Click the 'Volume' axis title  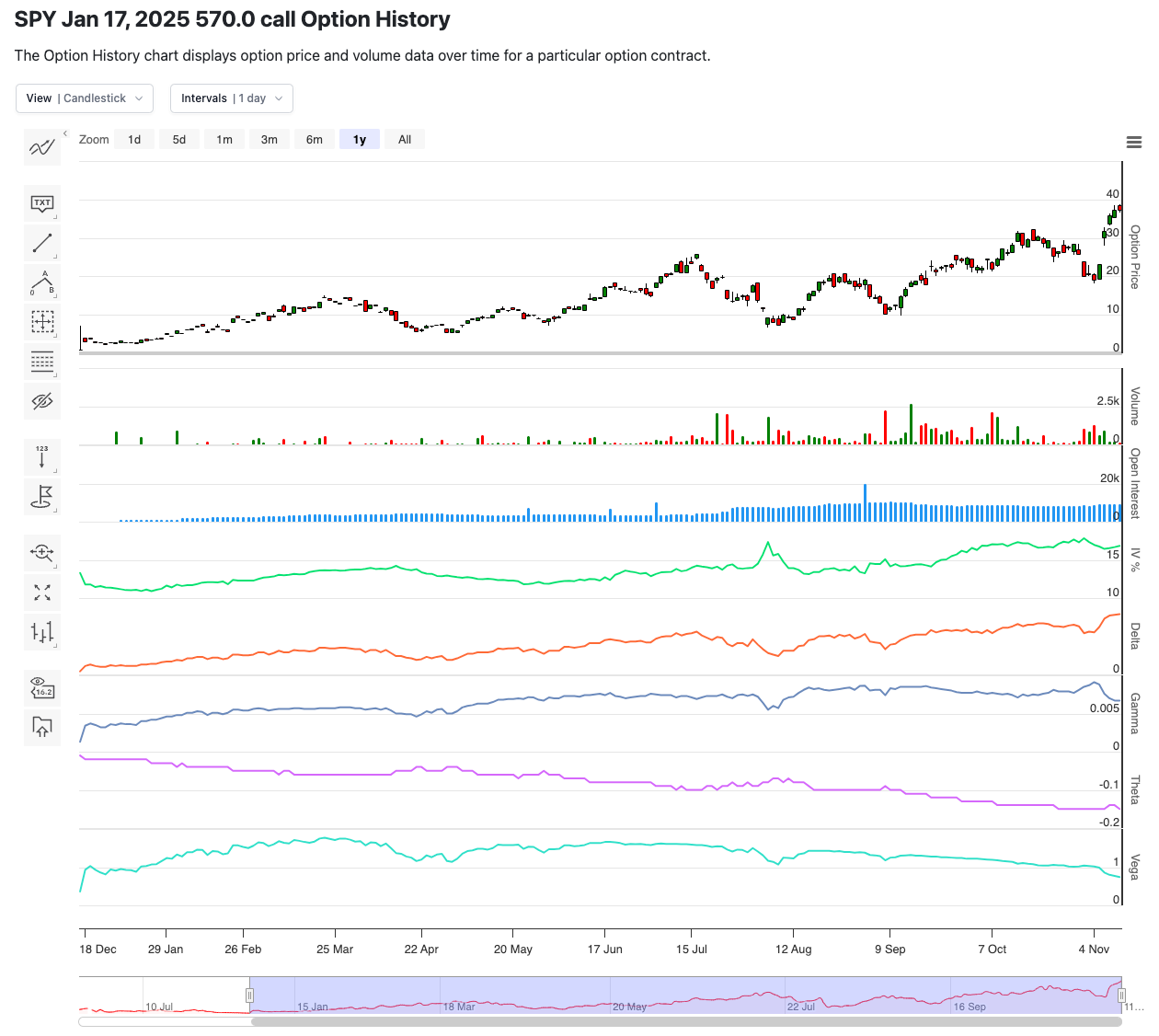[1135, 406]
